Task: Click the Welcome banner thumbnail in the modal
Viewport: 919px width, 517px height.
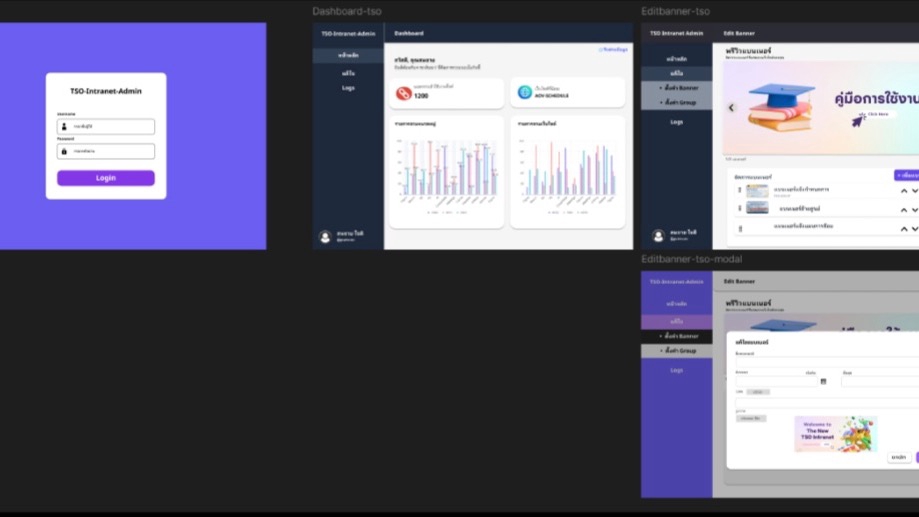Action: pos(835,434)
